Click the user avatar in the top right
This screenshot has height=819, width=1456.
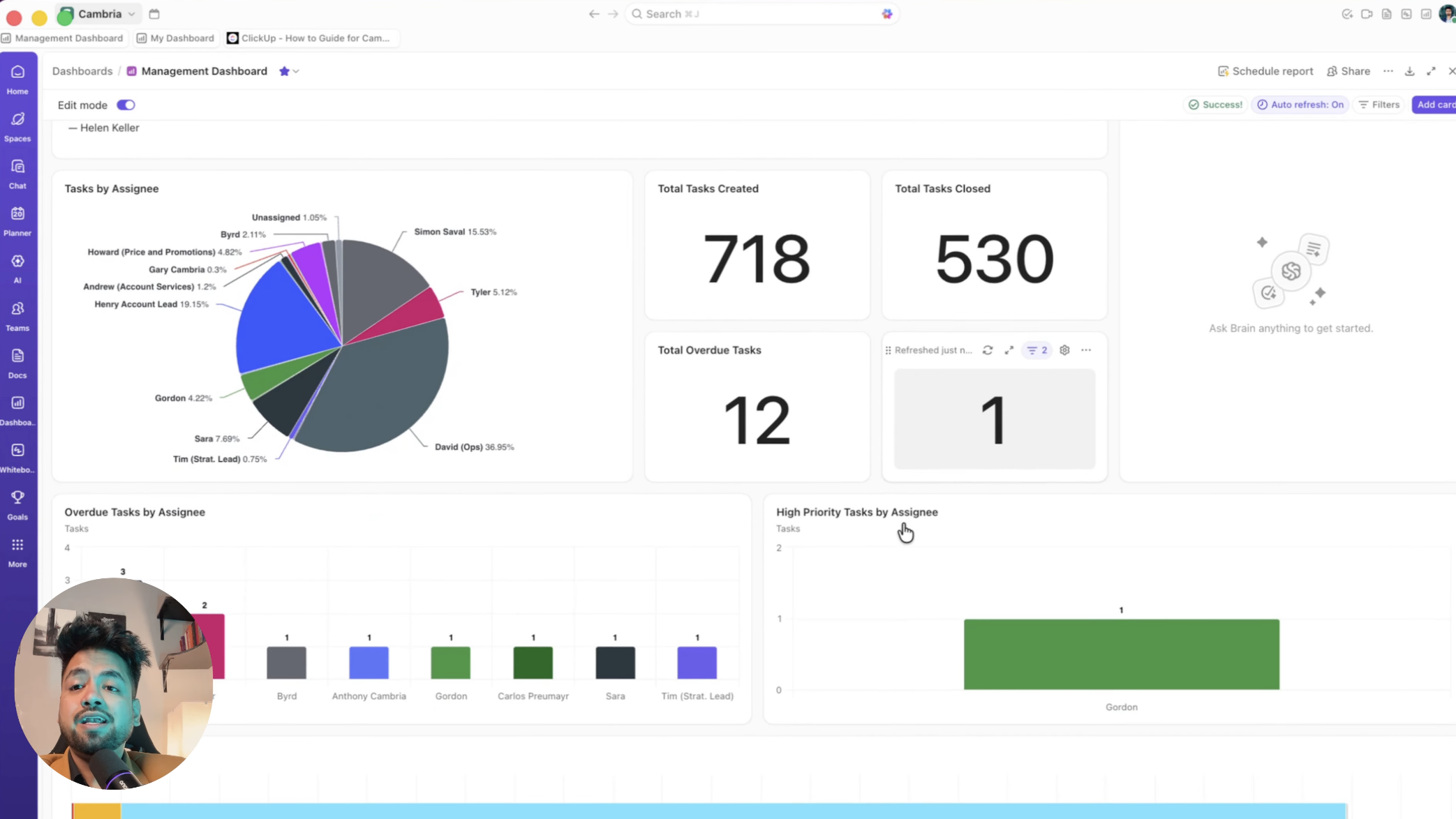click(1447, 13)
